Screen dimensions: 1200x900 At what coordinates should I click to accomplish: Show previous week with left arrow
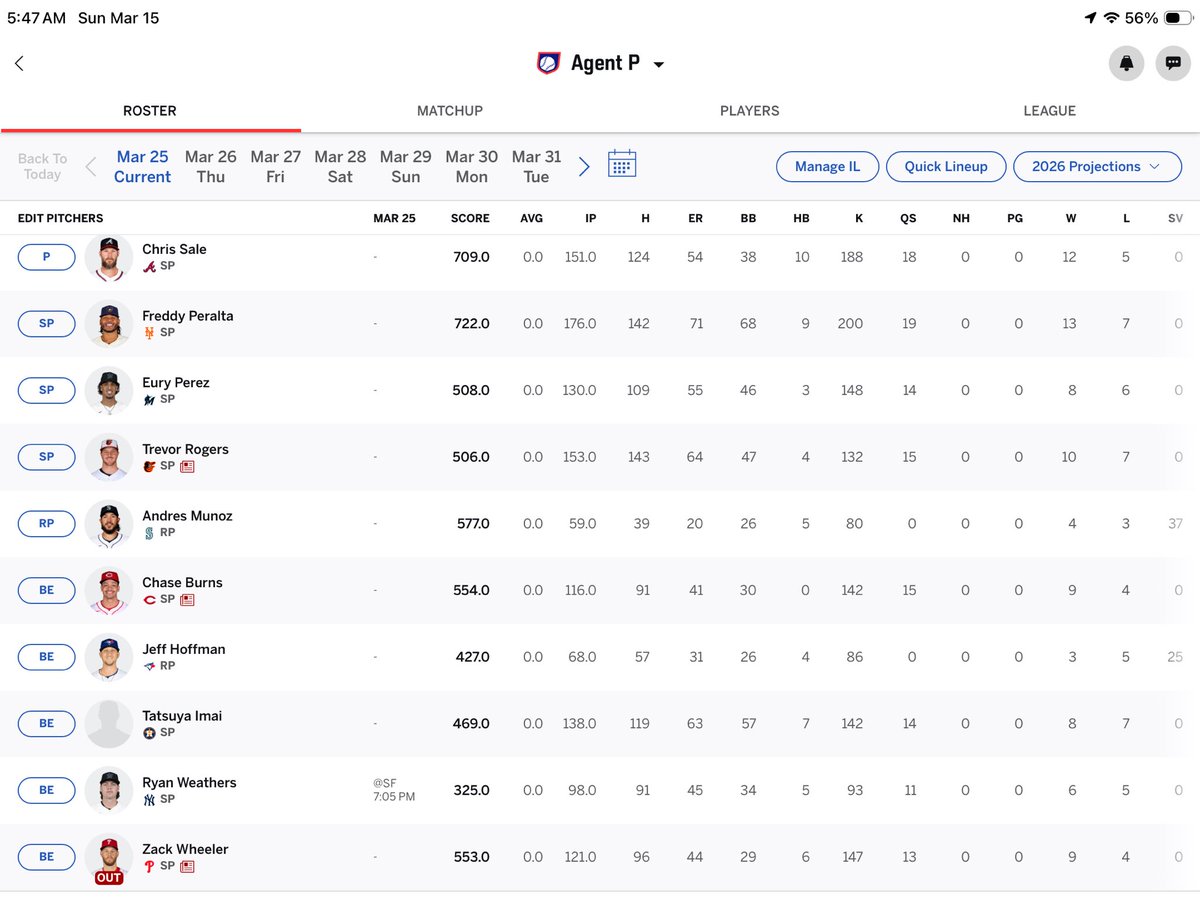point(91,166)
